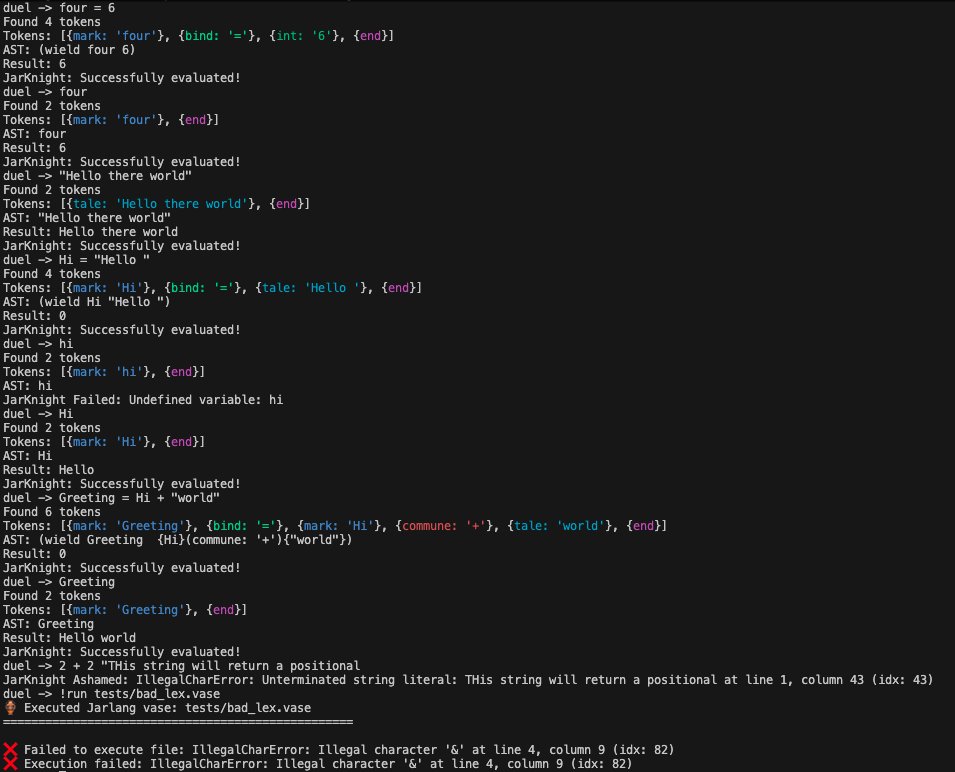This screenshot has width=955, height=772.
Task: Select the line "Tokens: [{mark: 'Greeting'}, {end}]"
Action: 125,610
